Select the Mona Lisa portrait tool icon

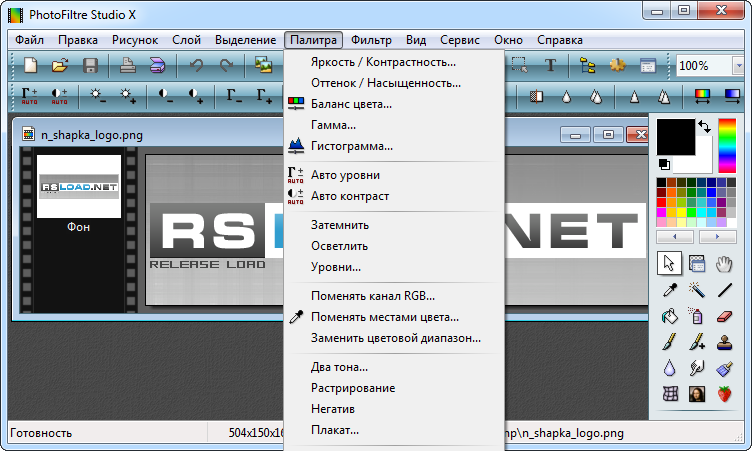click(697, 394)
